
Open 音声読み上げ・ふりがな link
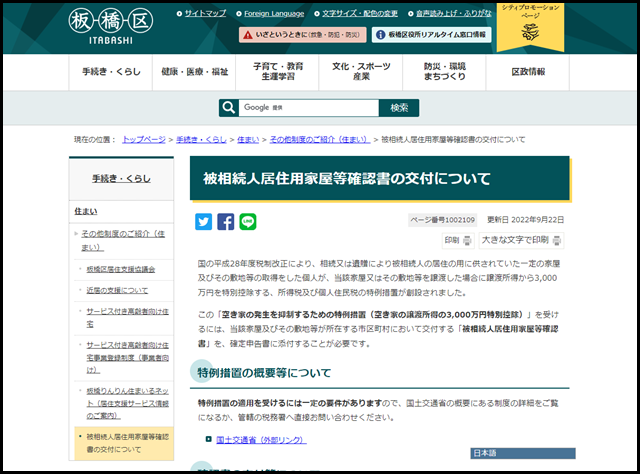click(x=453, y=13)
